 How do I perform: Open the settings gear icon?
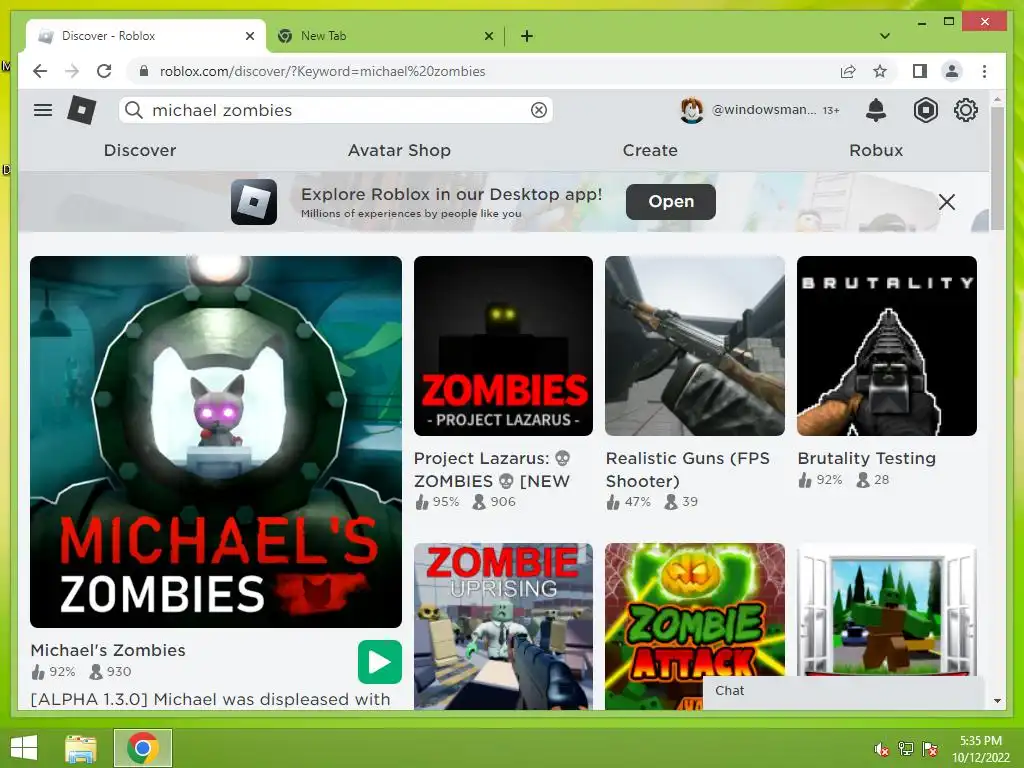[966, 110]
